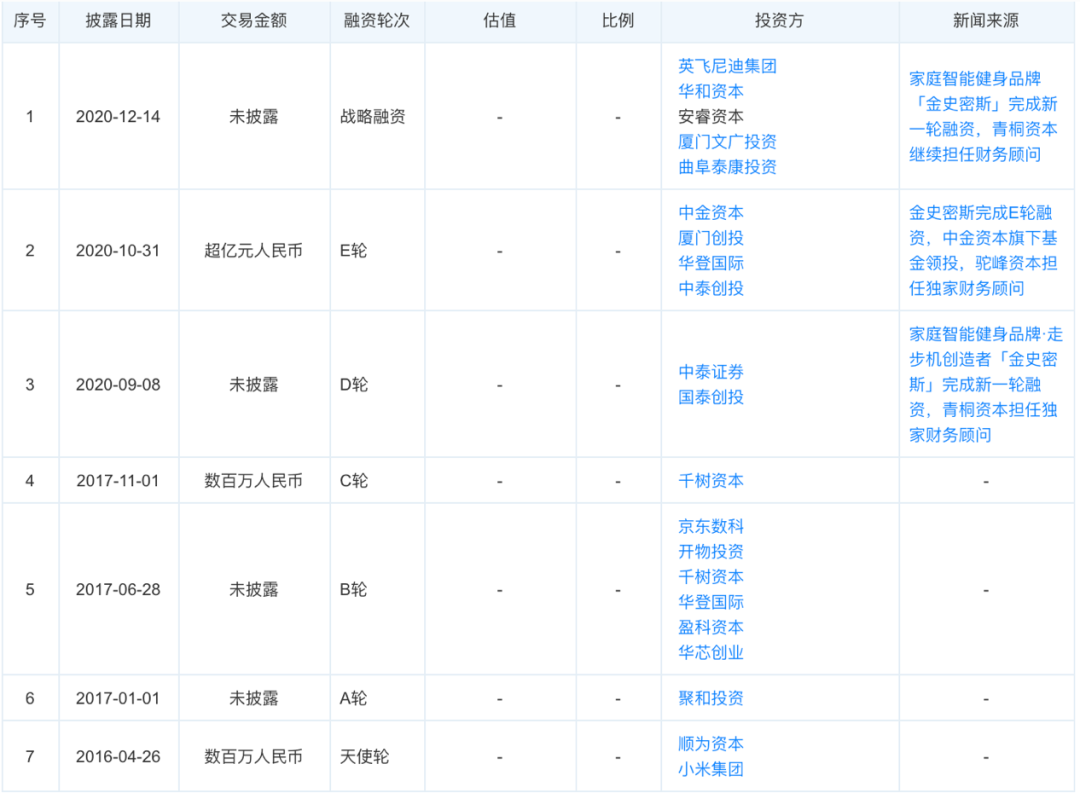This screenshot has height=793, width=1080.
Task: Click 未披露 amount in the A轮 row
Action: point(253,699)
